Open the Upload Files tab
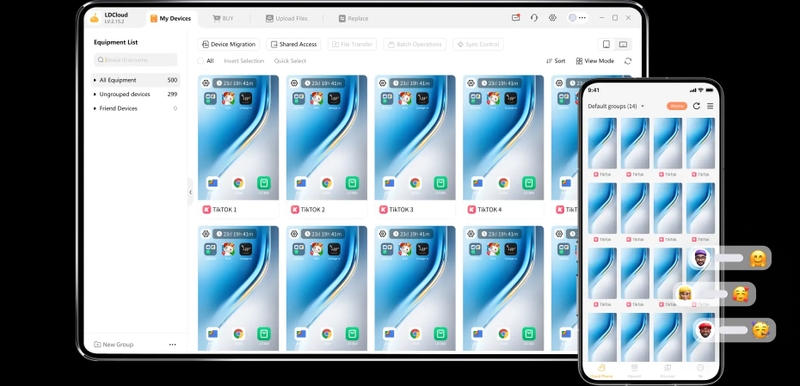 click(286, 18)
